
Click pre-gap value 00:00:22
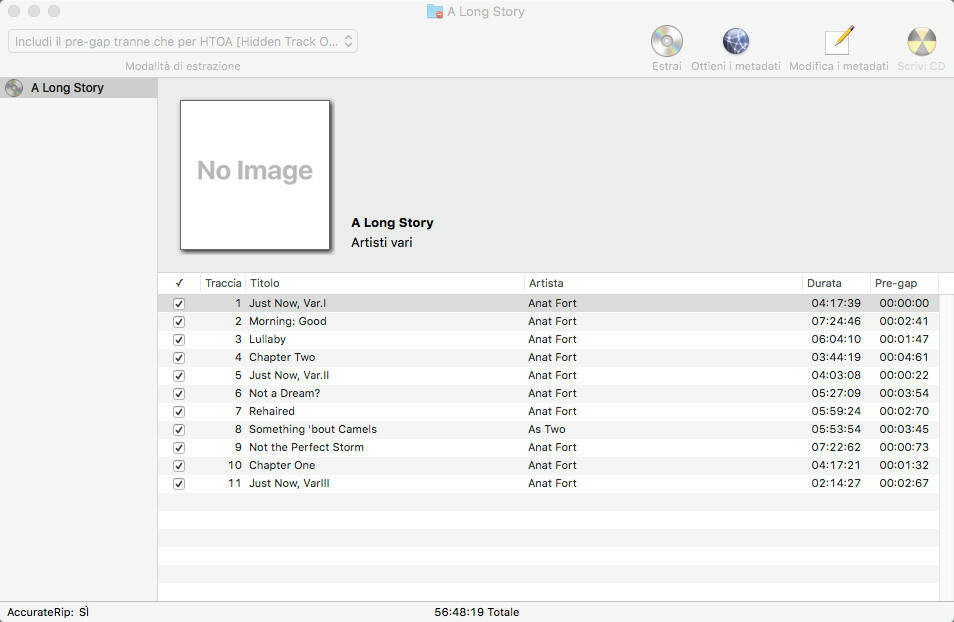coord(904,376)
